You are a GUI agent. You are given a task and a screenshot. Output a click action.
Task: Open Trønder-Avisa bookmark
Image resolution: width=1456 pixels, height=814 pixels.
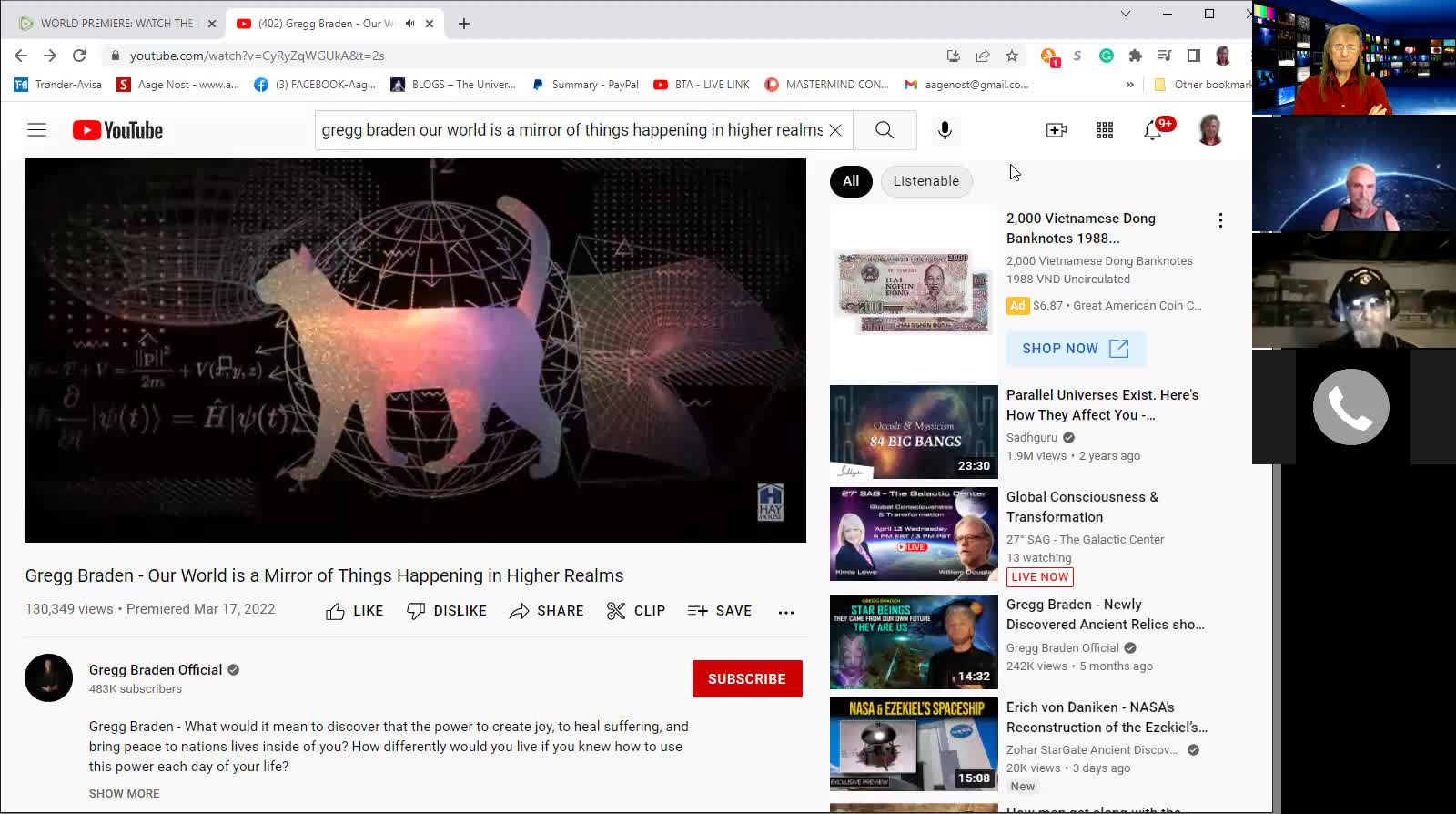coord(58,85)
